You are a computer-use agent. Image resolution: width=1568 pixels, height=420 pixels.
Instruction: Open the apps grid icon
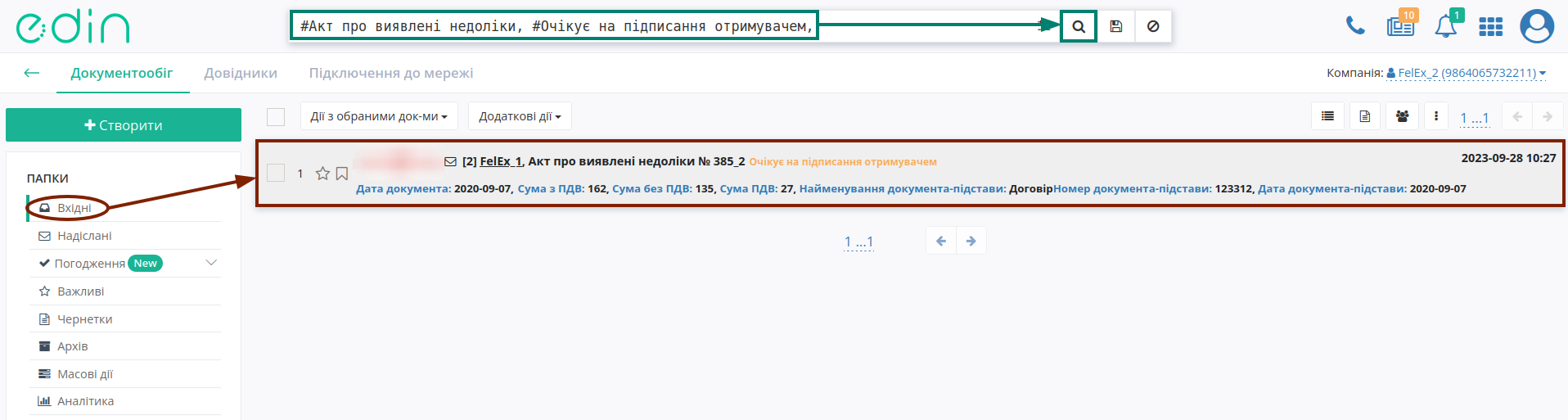point(1491,26)
